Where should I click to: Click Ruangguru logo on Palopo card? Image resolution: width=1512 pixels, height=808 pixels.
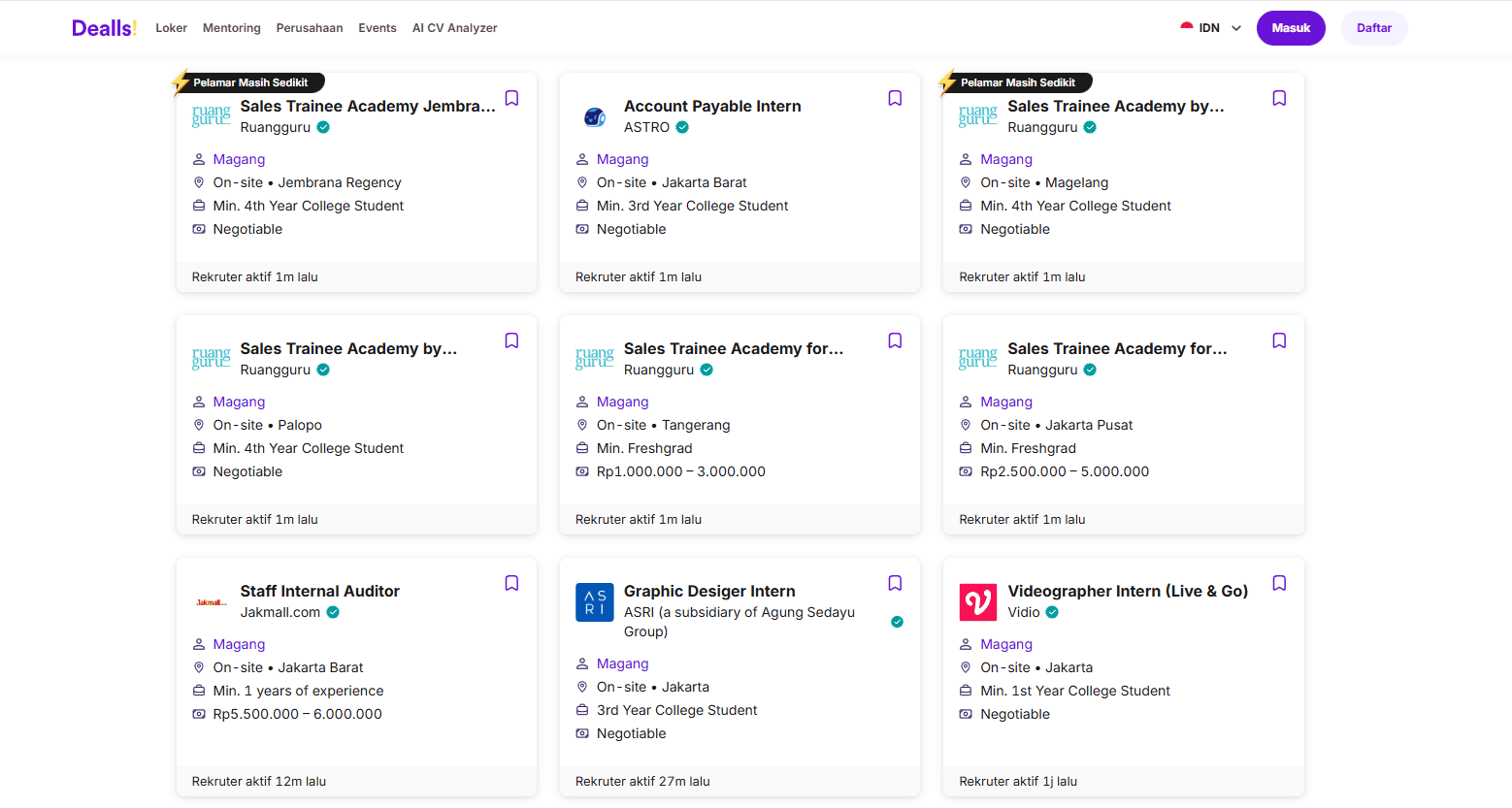[211, 359]
